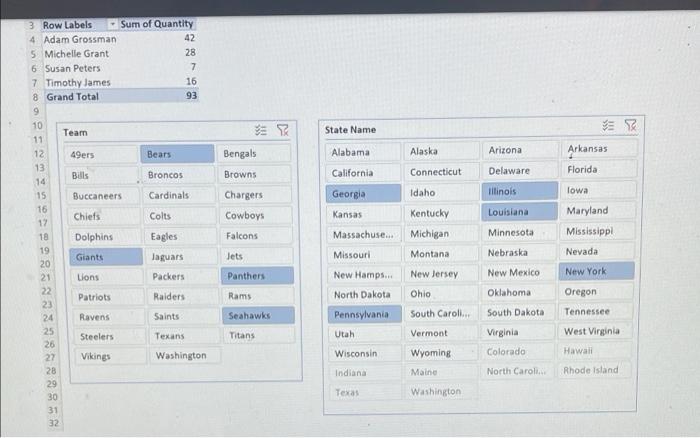Choose Patriots in the Team slicer
700x438 pixels.
click(x=108, y=297)
